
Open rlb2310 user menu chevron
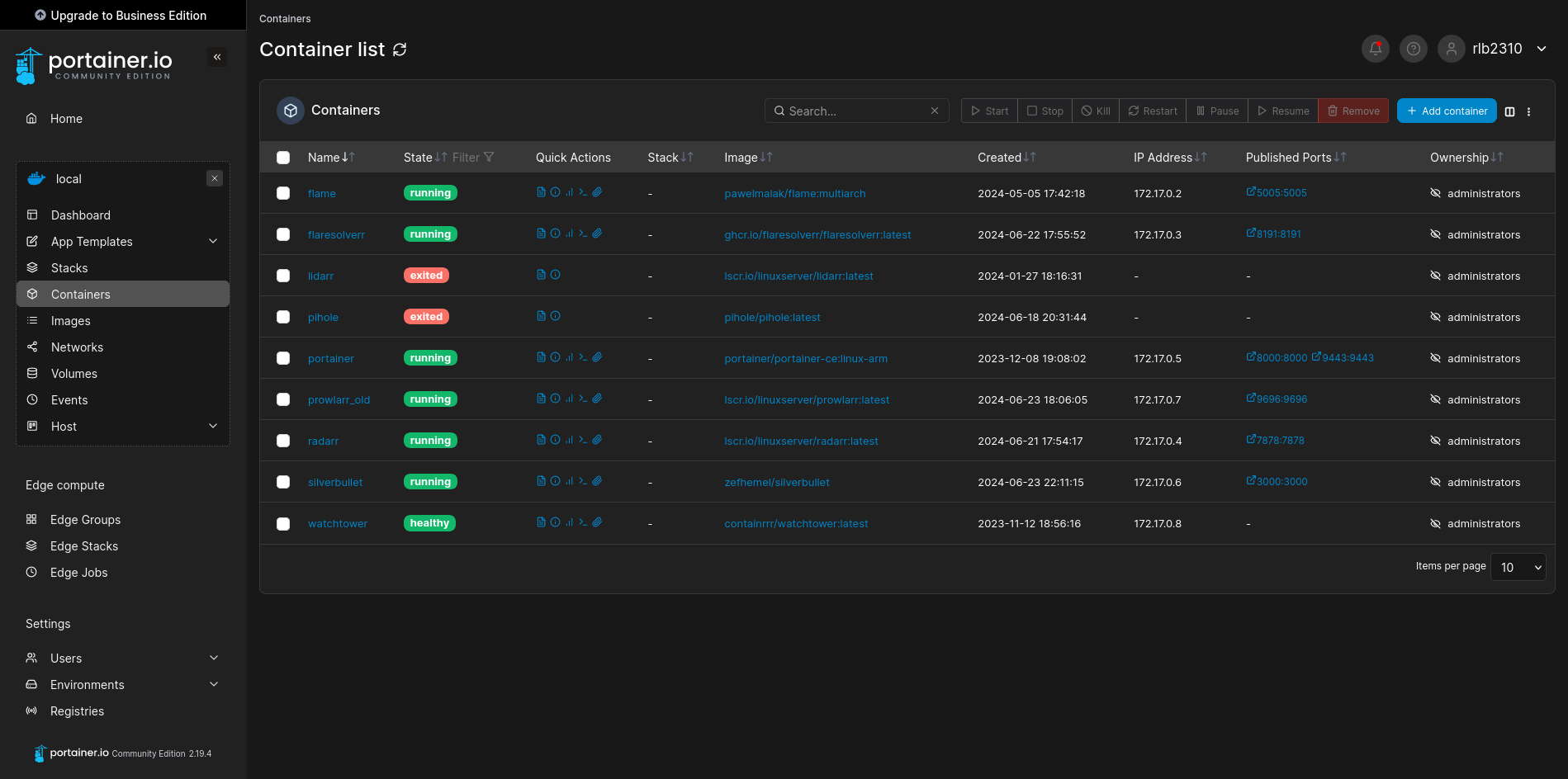(x=1542, y=49)
